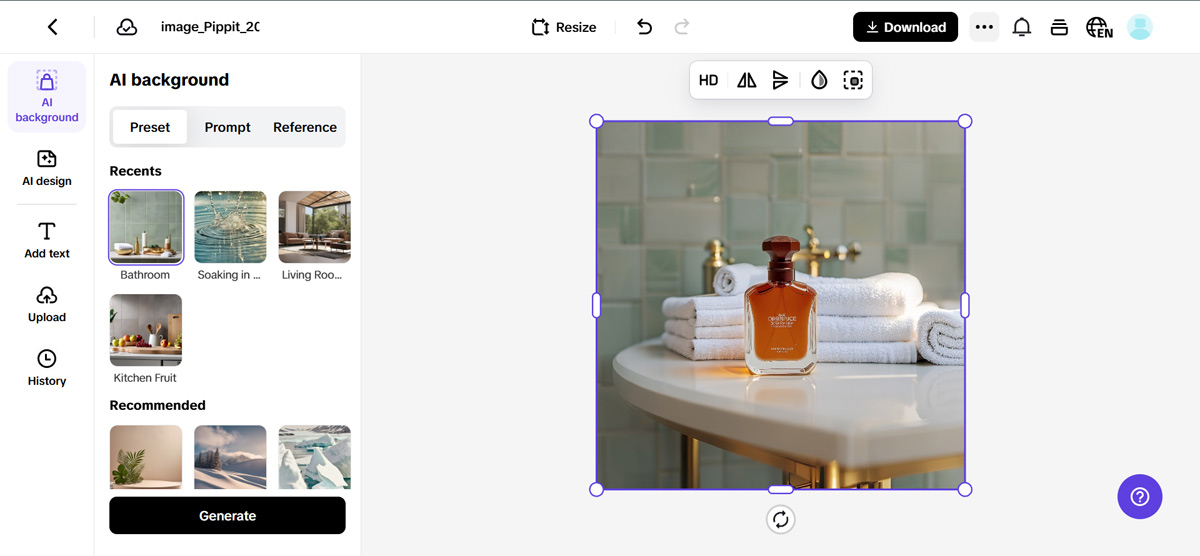
Task: Select the Add text tool
Action: 47,240
